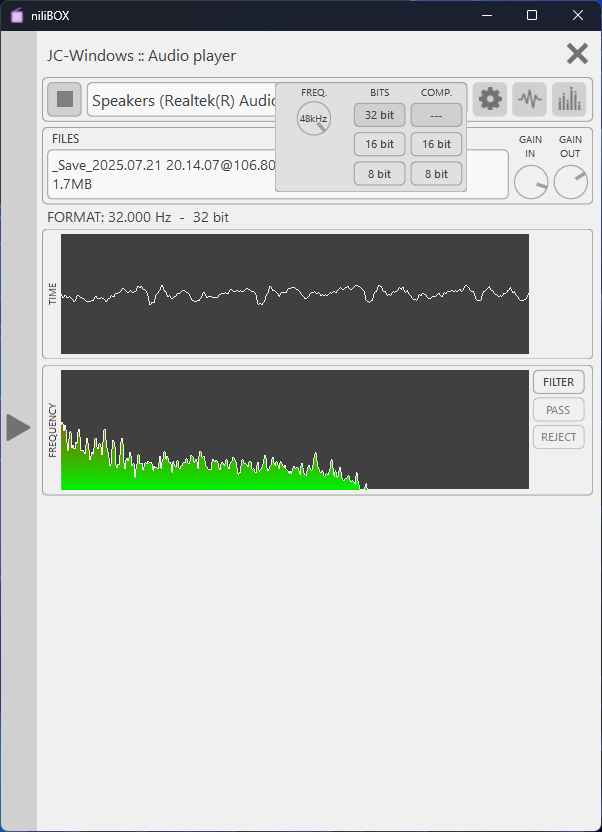Adjust the 48kHz frequency knob
The image size is (602, 832).
coord(313,119)
